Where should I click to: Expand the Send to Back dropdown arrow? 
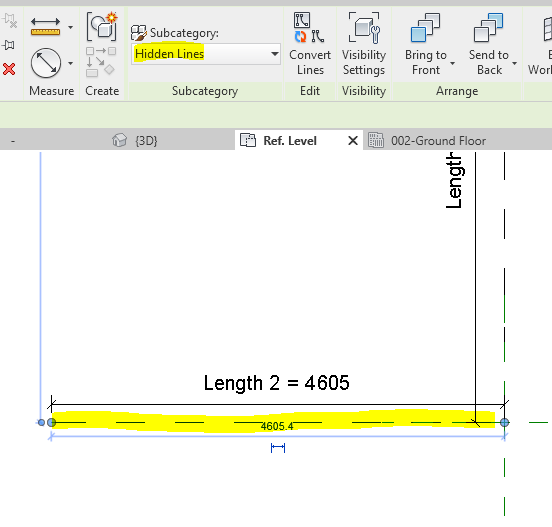515,63
